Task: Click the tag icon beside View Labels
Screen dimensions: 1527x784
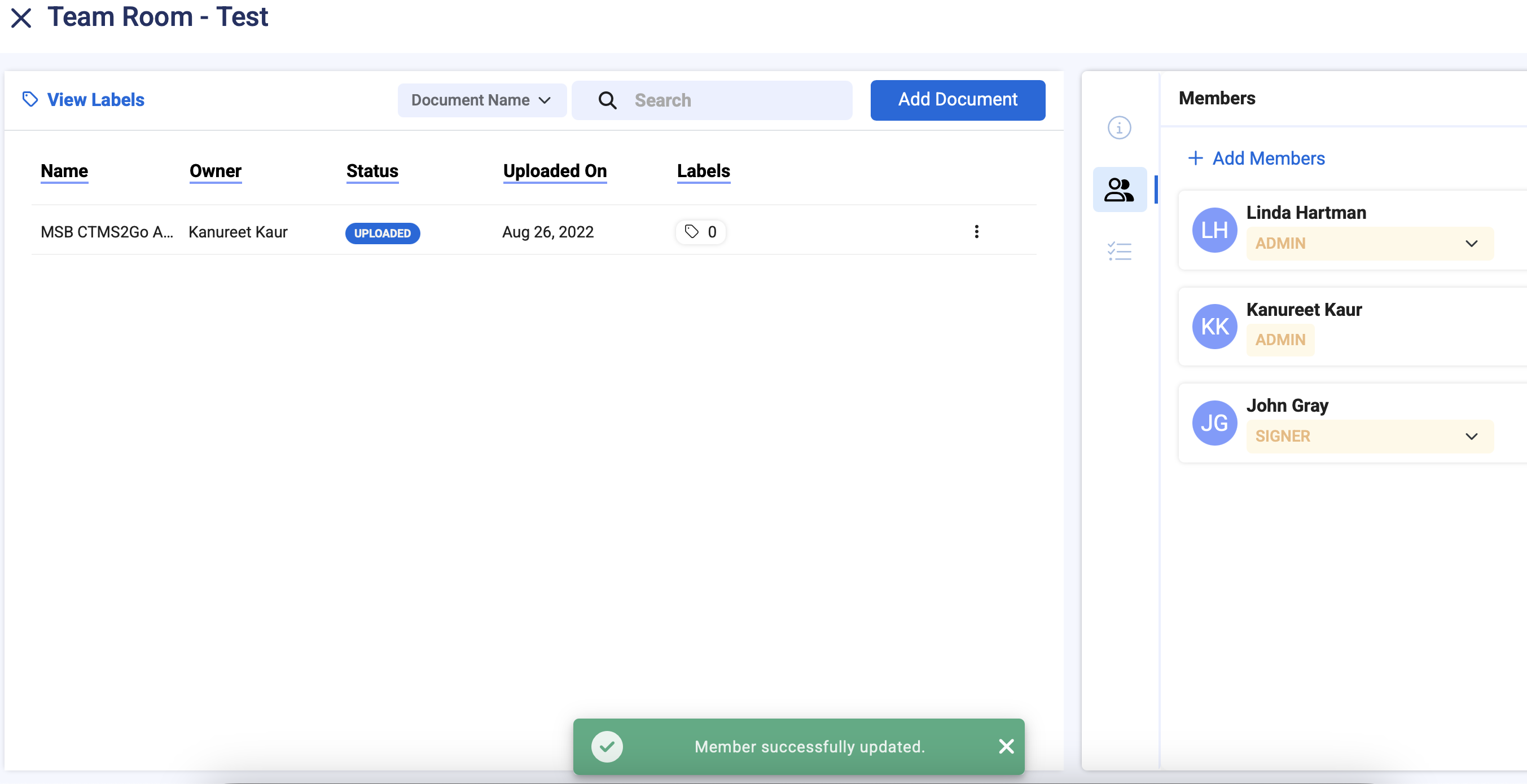Action: [x=30, y=99]
